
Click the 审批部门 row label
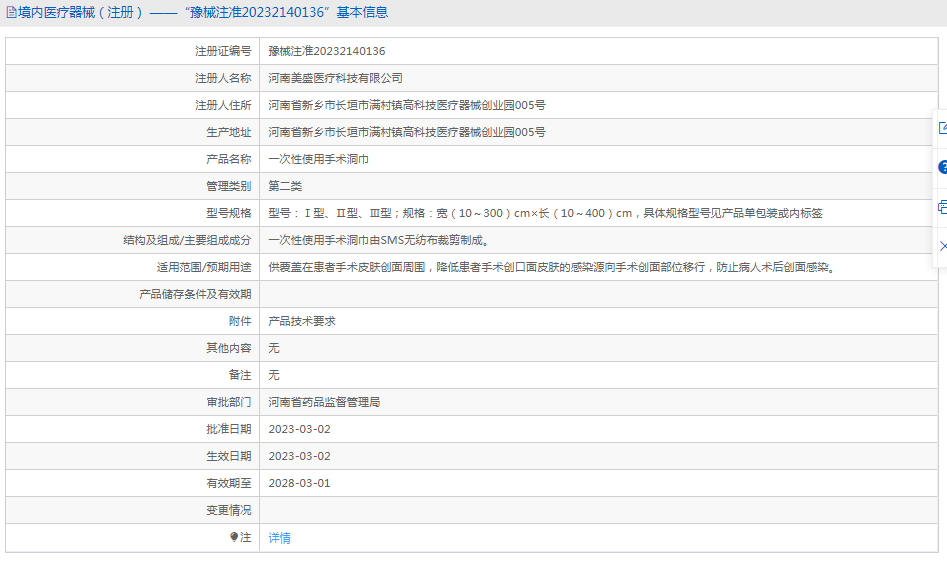[x=228, y=402]
